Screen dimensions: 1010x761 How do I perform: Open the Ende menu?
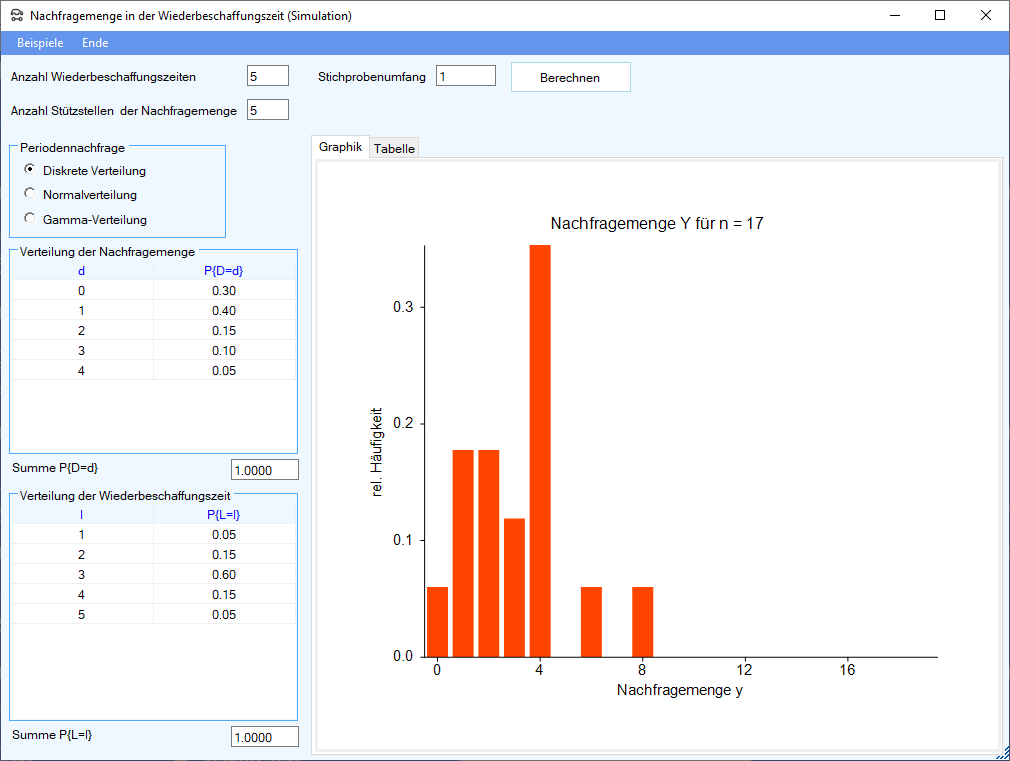[x=95, y=43]
